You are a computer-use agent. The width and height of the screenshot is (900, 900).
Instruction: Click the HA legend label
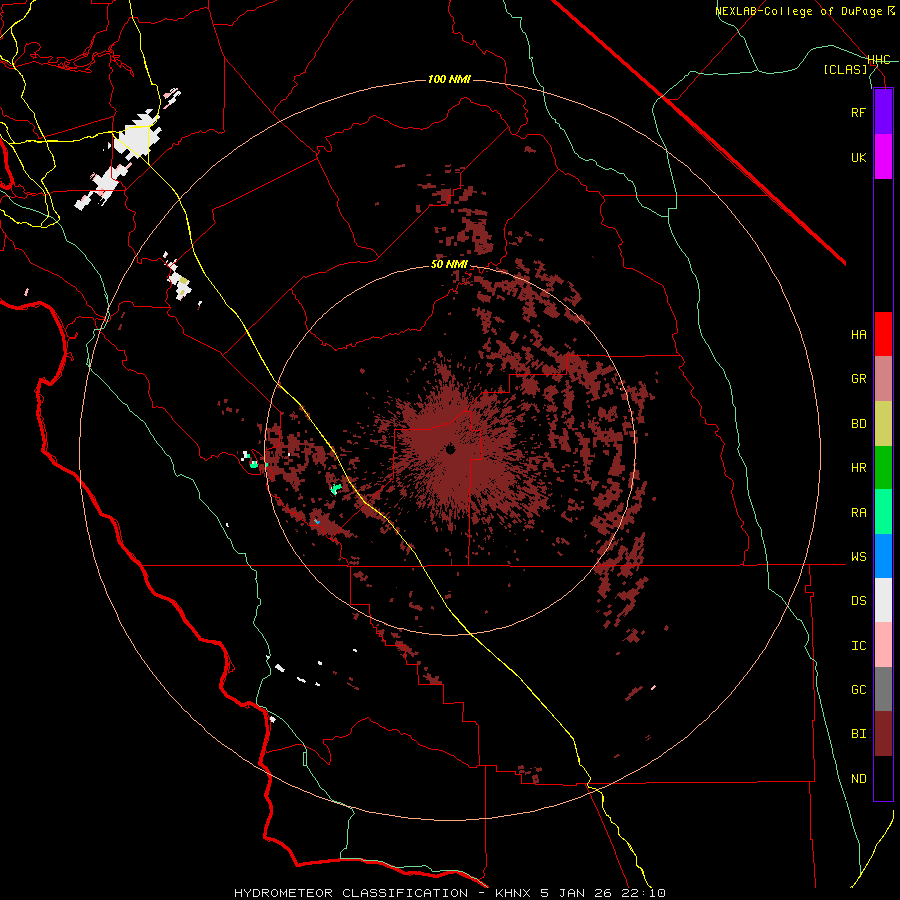[x=858, y=335]
